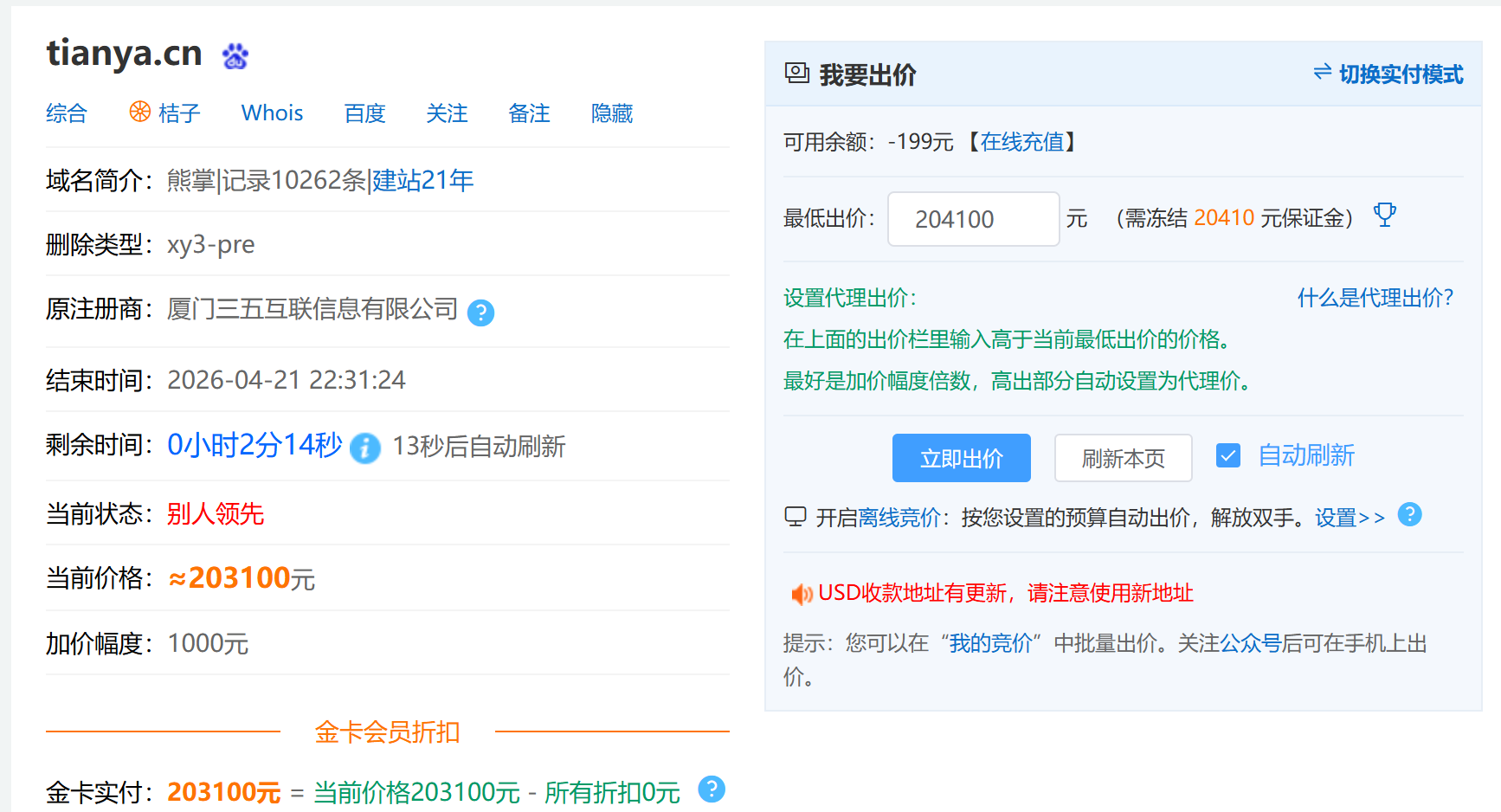Click the 自动刷新 label text
The width and height of the screenshot is (1501, 812).
click(1306, 455)
